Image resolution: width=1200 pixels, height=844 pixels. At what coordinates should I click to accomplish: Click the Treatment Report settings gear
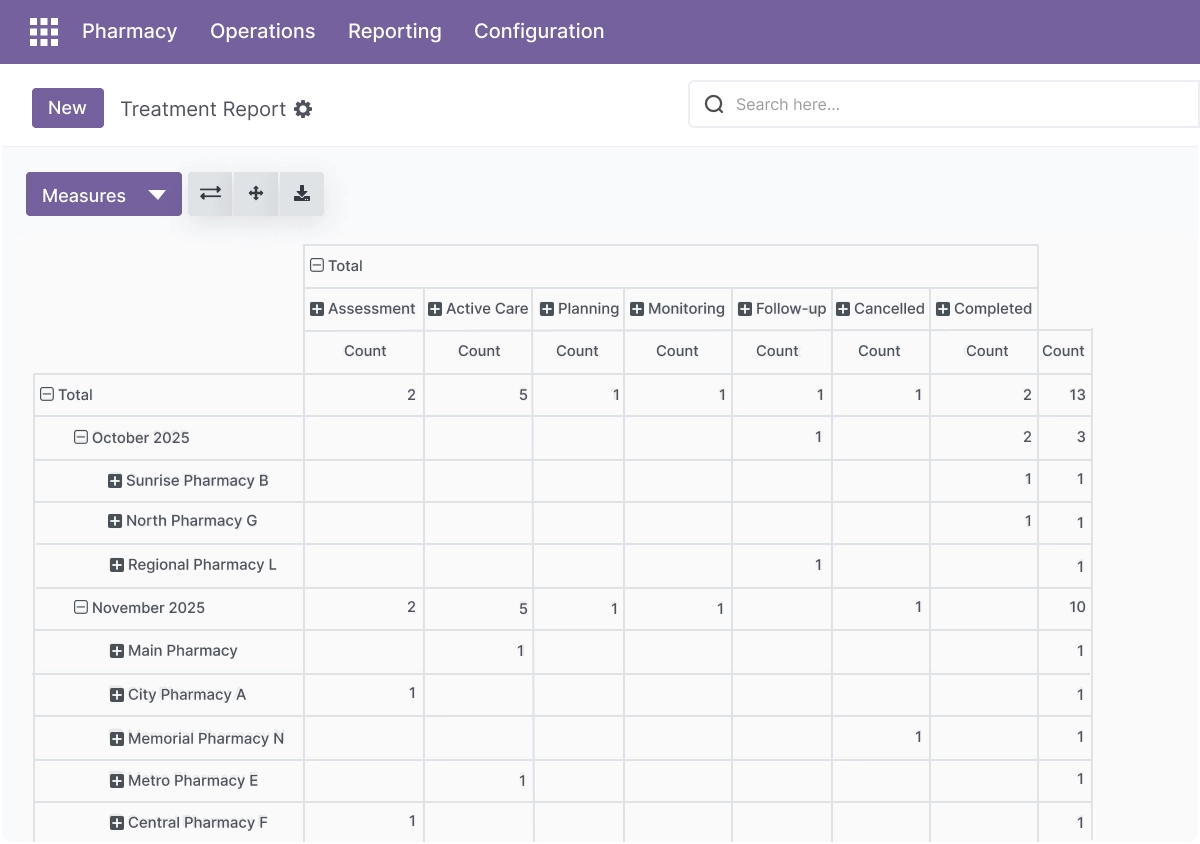pyautogui.click(x=303, y=109)
